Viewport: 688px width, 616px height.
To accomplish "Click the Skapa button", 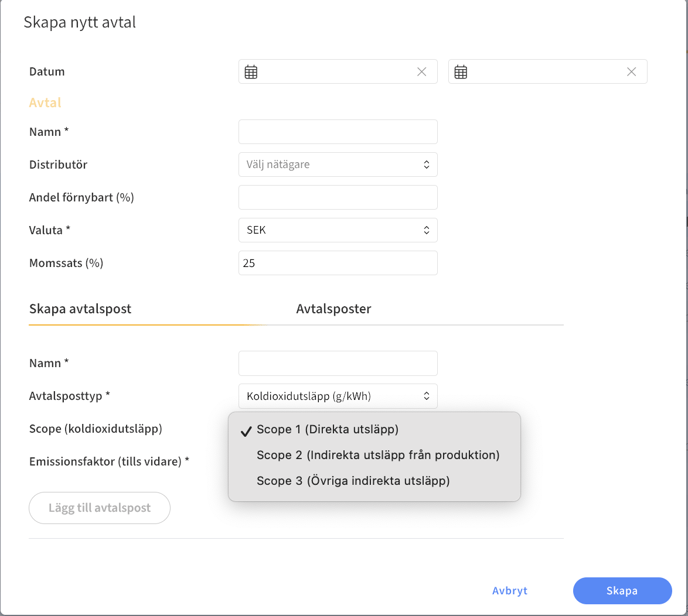I will pyautogui.click(x=622, y=591).
